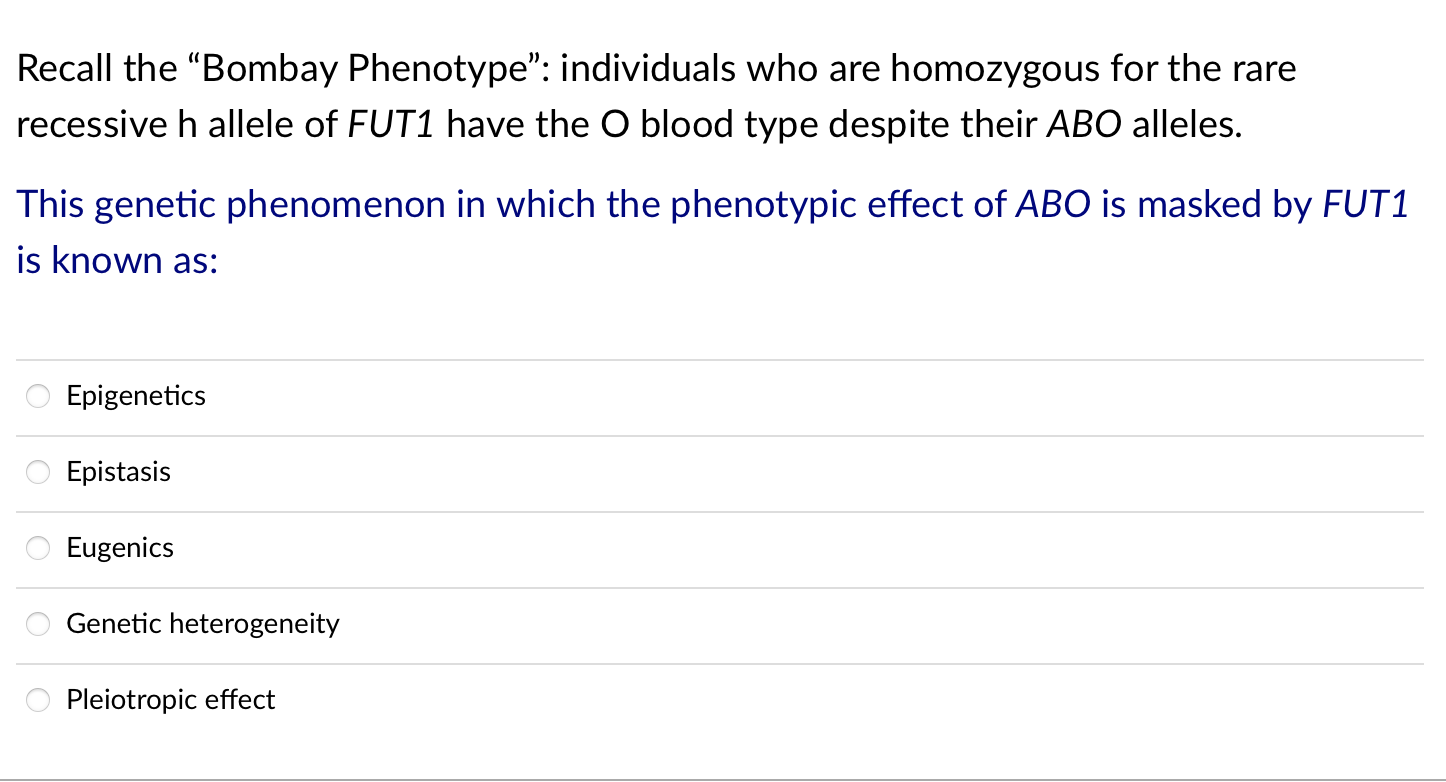This screenshot has width=1446, height=782.
Task: Select the Epigenetics radio button
Action: (38, 396)
